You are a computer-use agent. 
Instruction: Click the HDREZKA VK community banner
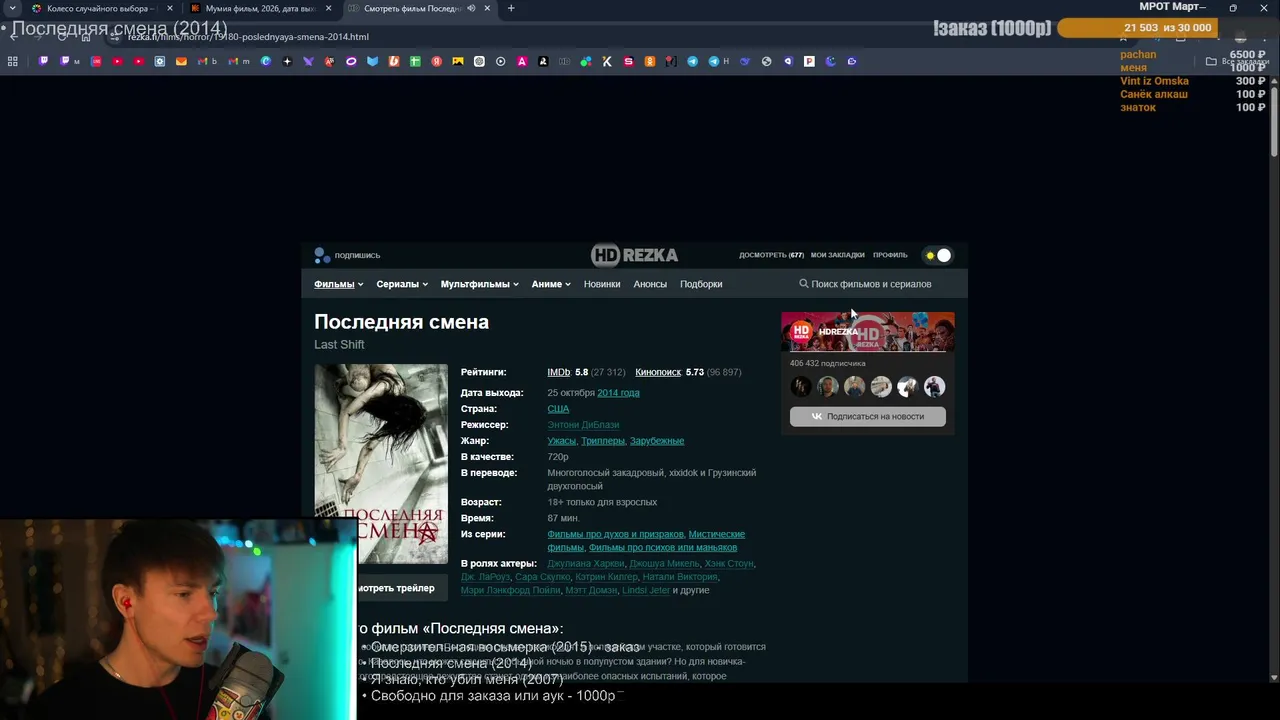point(867,332)
